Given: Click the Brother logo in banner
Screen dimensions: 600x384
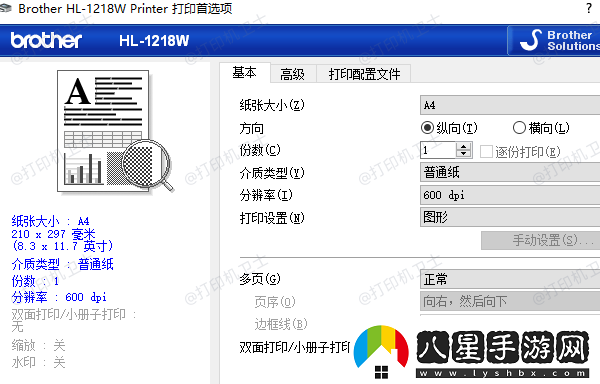Looking at the screenshot, I should pyautogui.click(x=46, y=41).
